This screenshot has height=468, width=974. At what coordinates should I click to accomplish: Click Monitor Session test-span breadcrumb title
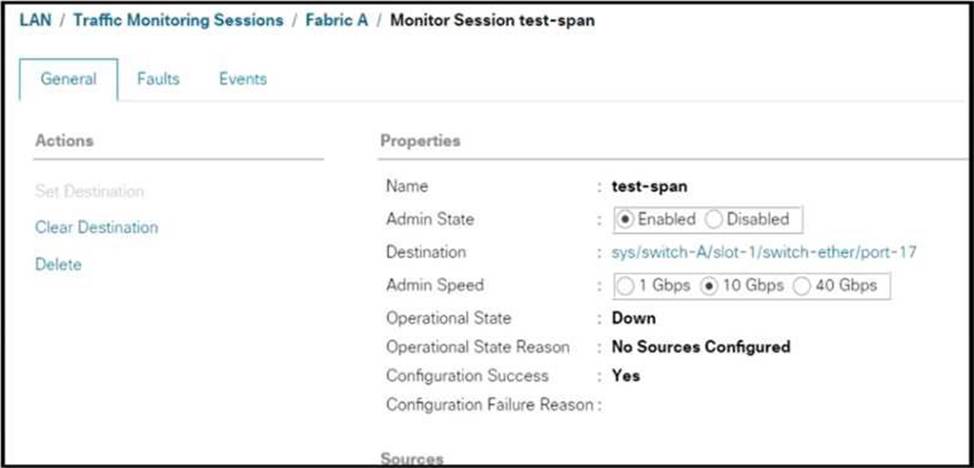tap(492, 20)
